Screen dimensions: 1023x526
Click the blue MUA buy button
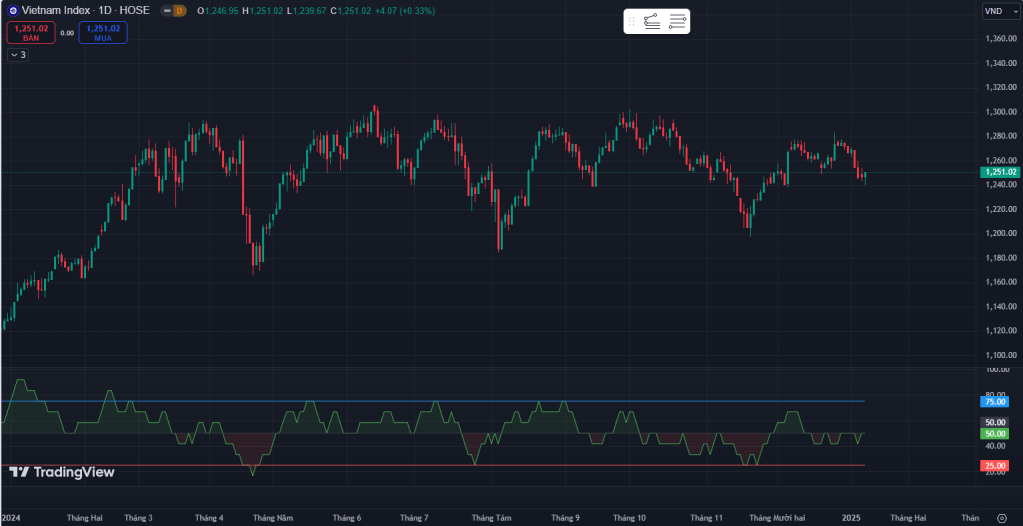tap(103, 33)
